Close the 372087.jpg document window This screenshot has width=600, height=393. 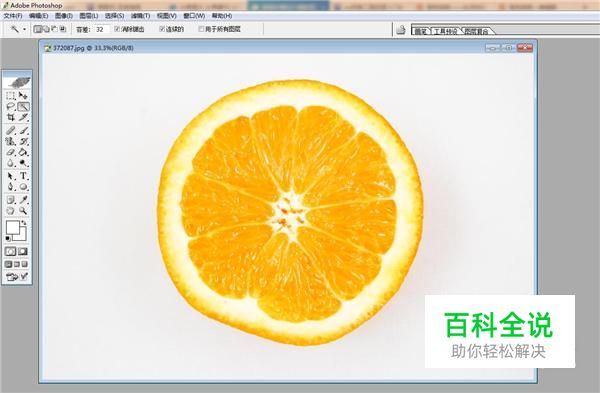tap(525, 48)
